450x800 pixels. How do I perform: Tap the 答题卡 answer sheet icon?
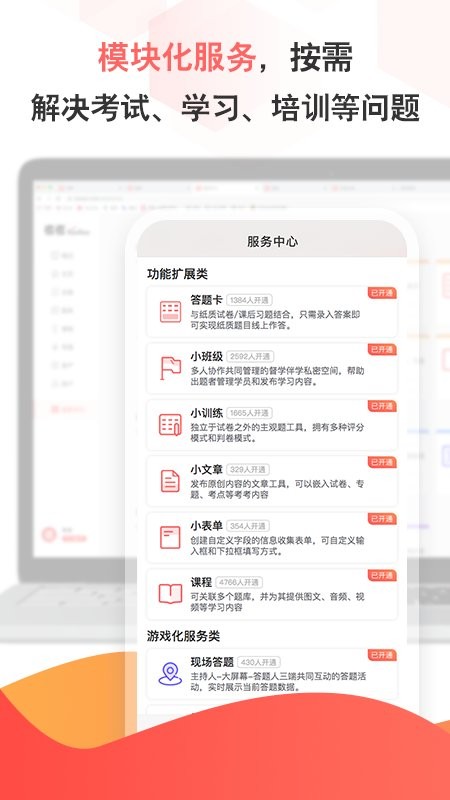[170, 312]
